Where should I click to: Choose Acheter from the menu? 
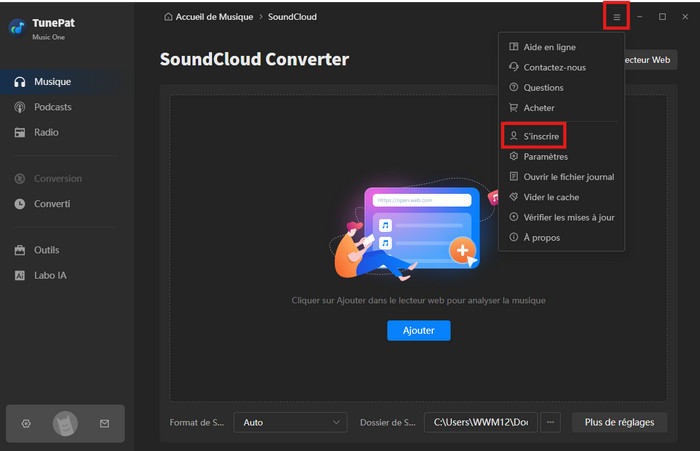[561, 108]
